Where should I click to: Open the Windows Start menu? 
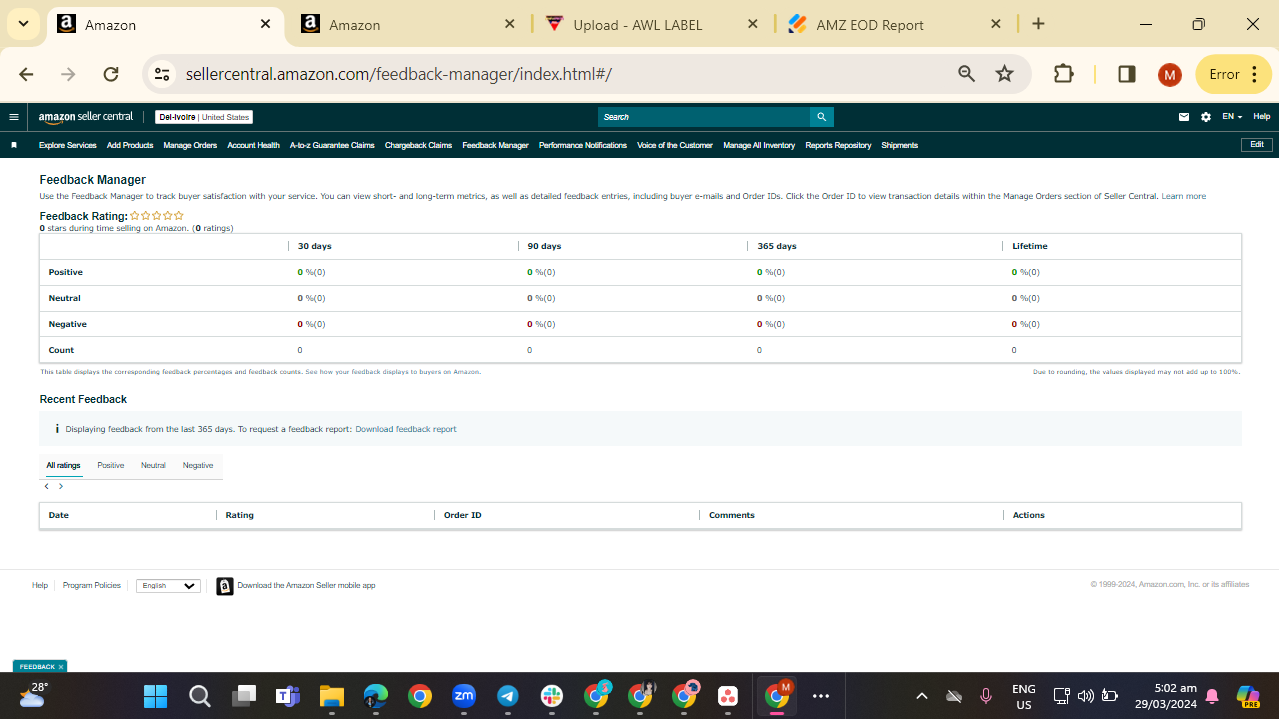(x=155, y=696)
